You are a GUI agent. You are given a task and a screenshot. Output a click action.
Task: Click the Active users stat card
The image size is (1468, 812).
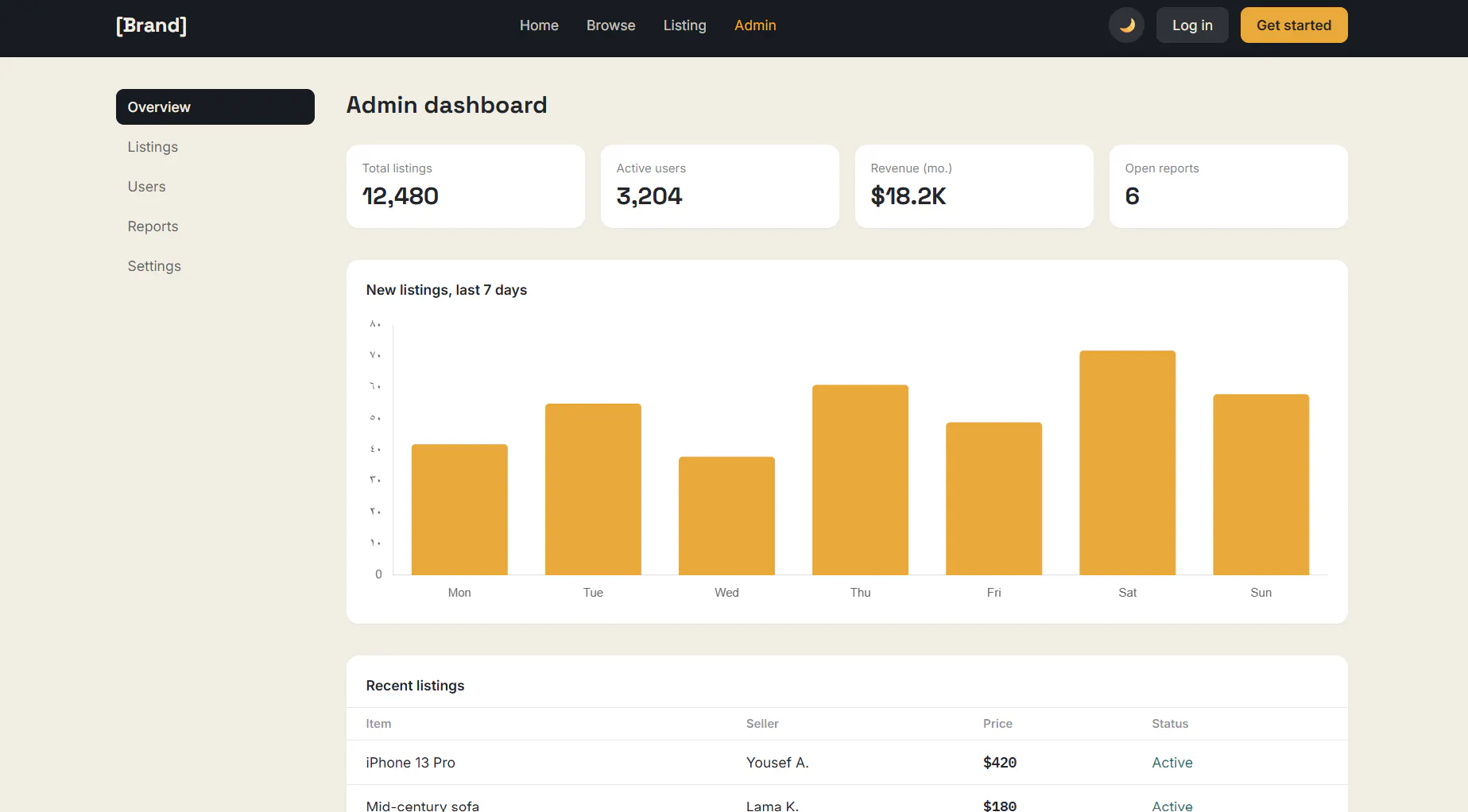click(x=720, y=187)
